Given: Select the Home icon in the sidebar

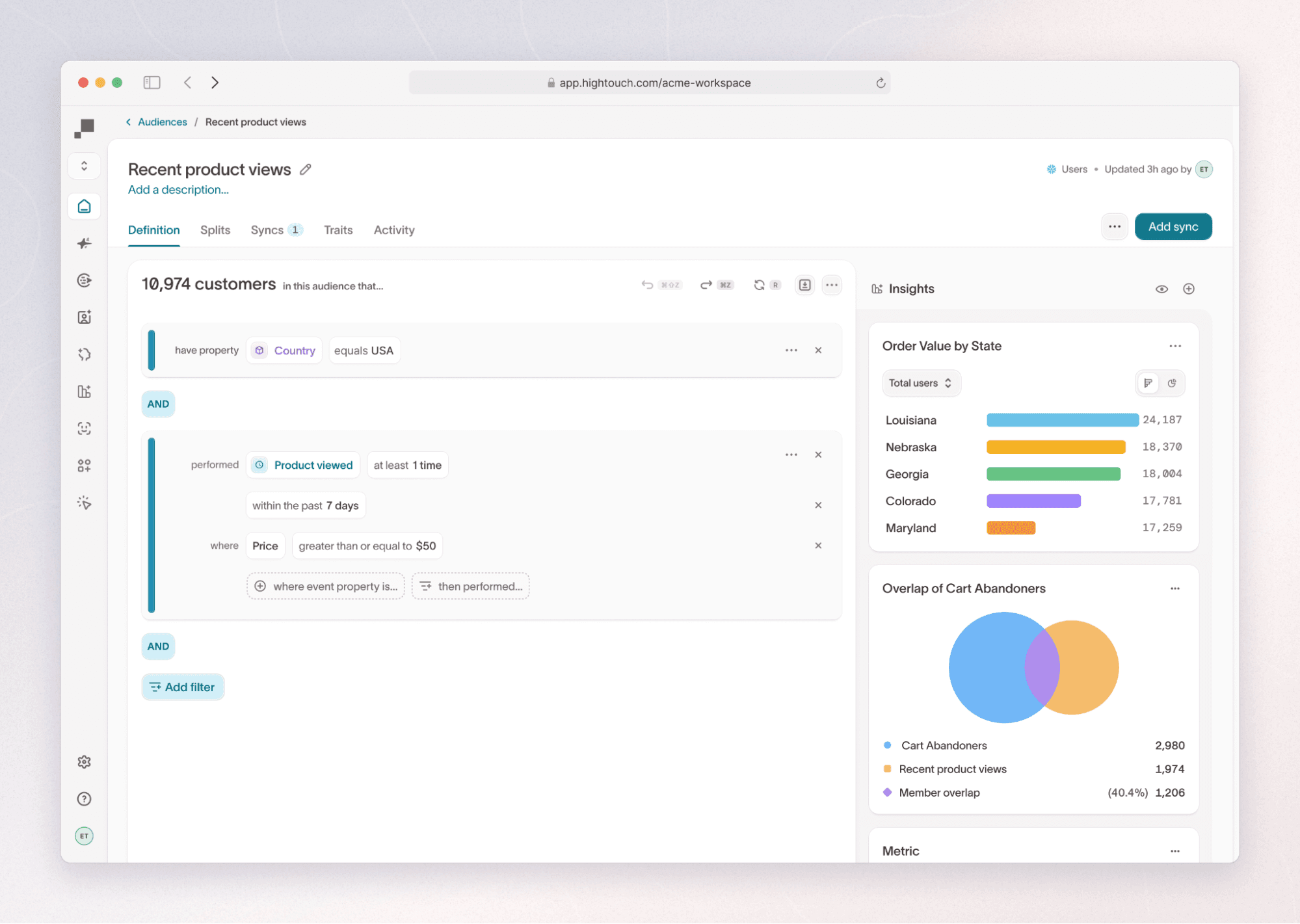Looking at the screenshot, I should [x=84, y=206].
